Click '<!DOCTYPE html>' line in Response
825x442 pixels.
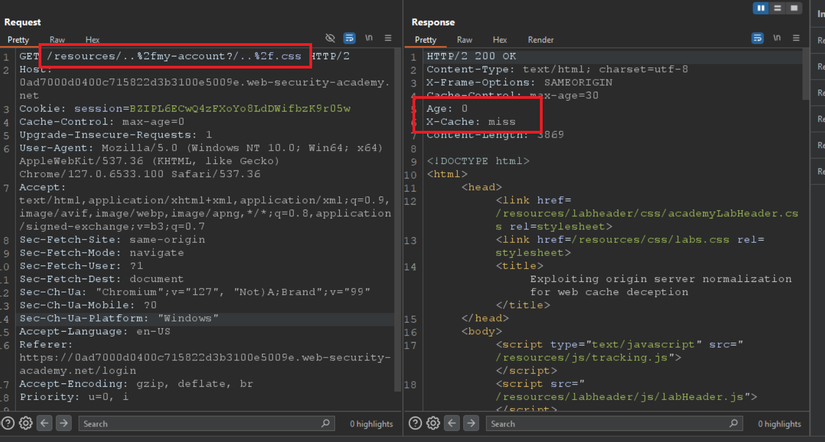[478, 161]
